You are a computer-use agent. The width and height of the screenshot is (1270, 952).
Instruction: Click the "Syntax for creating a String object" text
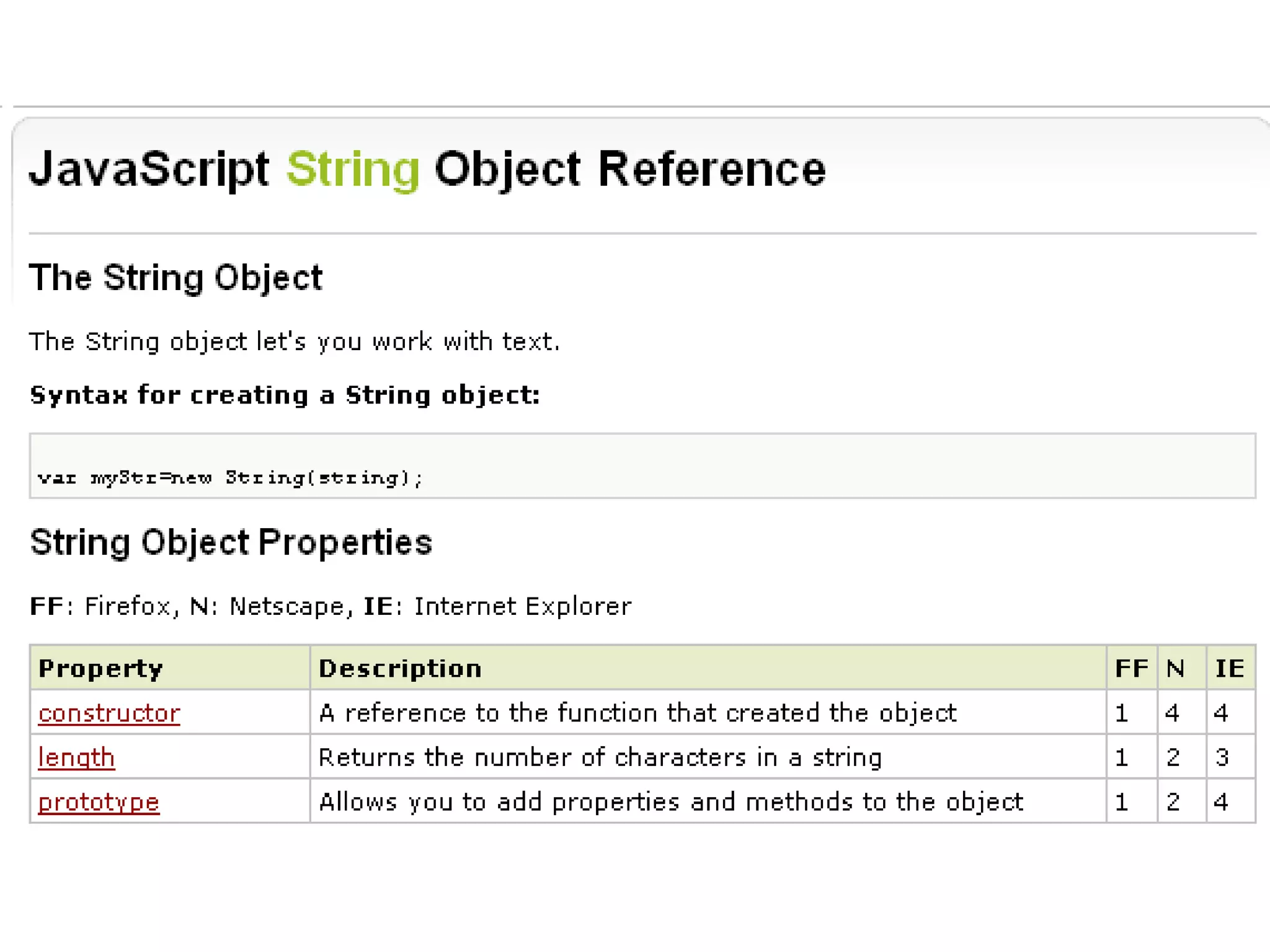(x=285, y=395)
